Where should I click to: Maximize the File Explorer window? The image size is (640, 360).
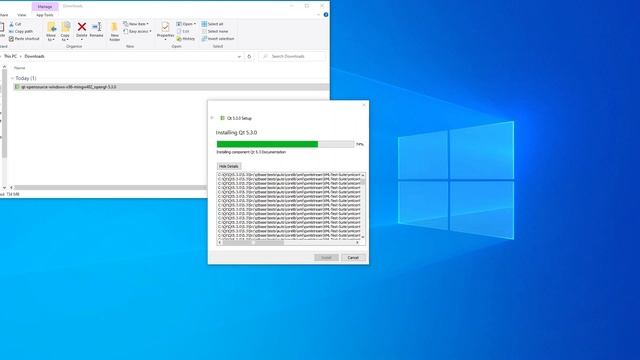coord(307,6)
